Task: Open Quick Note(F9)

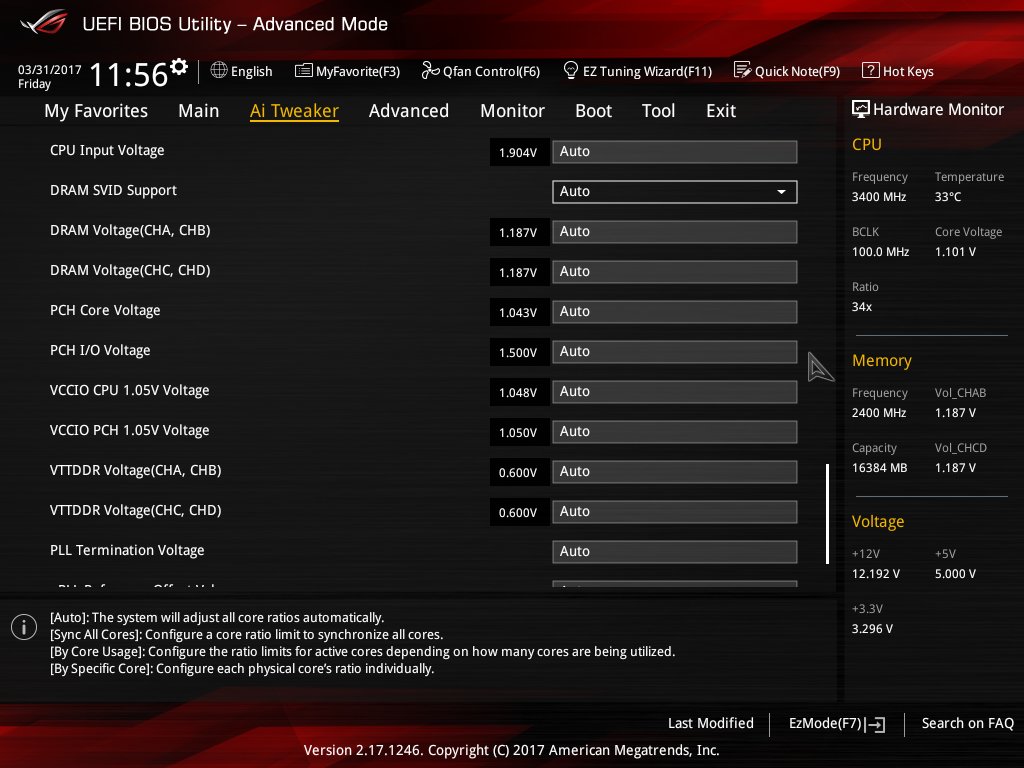Action: pos(787,71)
